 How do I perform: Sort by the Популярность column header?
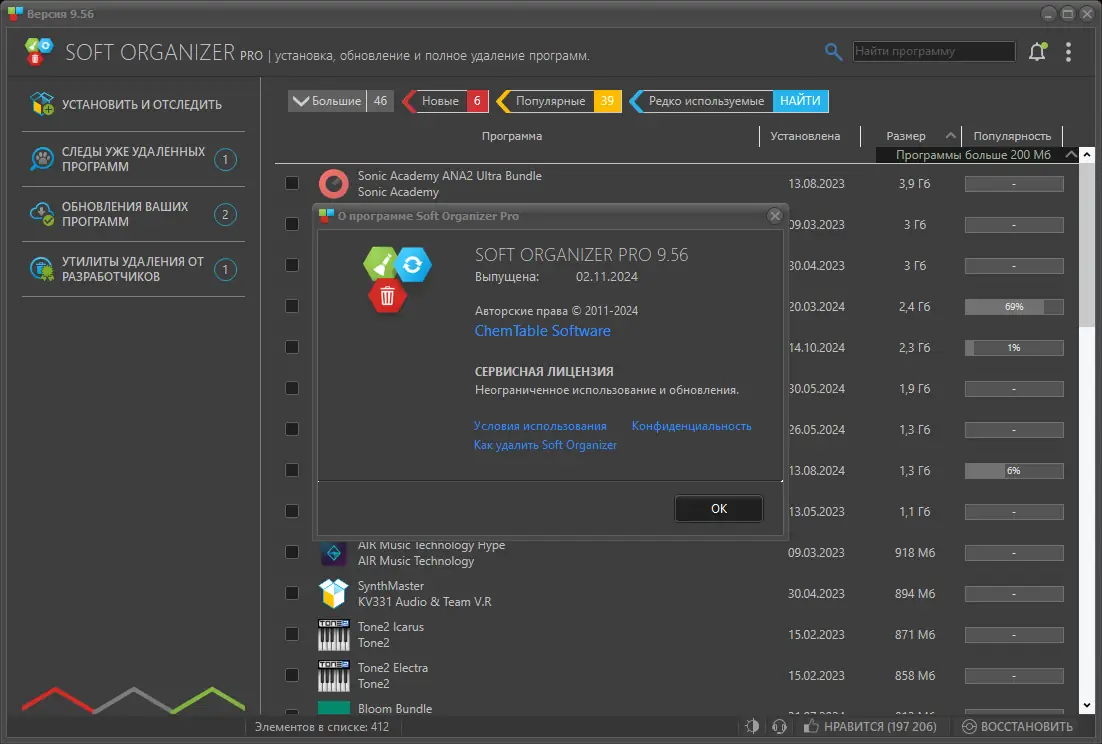pos(1012,136)
